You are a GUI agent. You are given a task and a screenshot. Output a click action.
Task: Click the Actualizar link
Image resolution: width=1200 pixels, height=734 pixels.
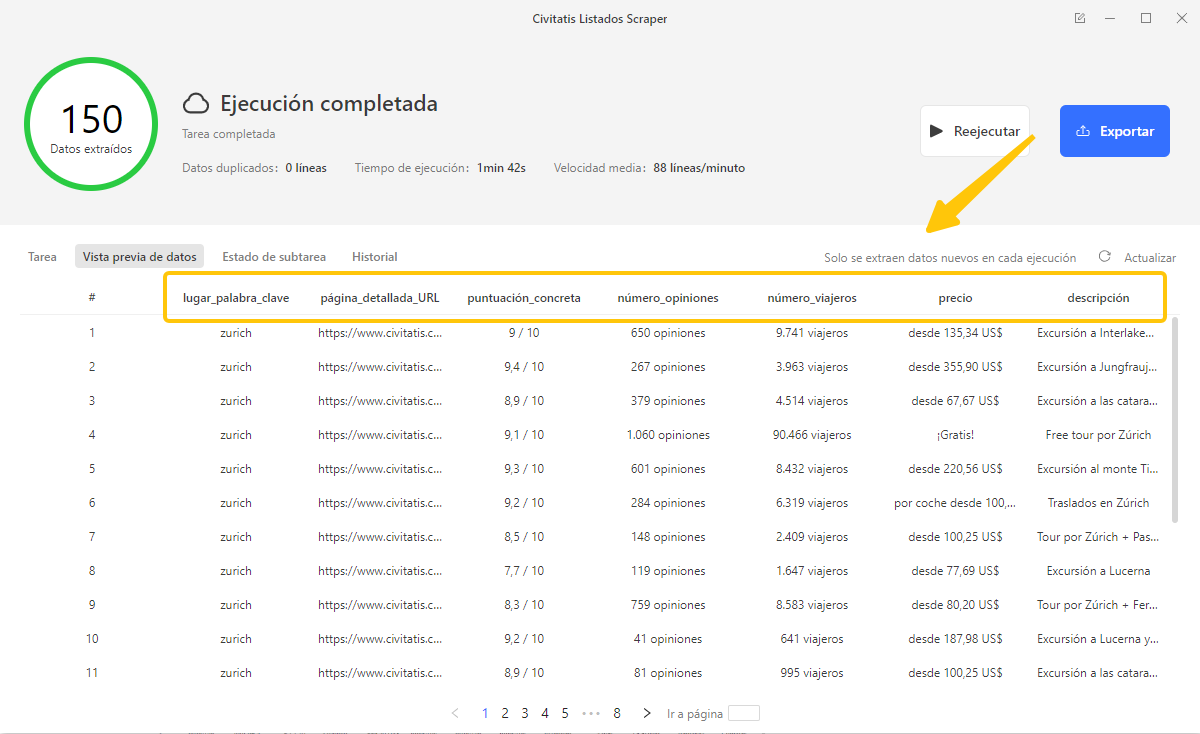pyautogui.click(x=1149, y=258)
